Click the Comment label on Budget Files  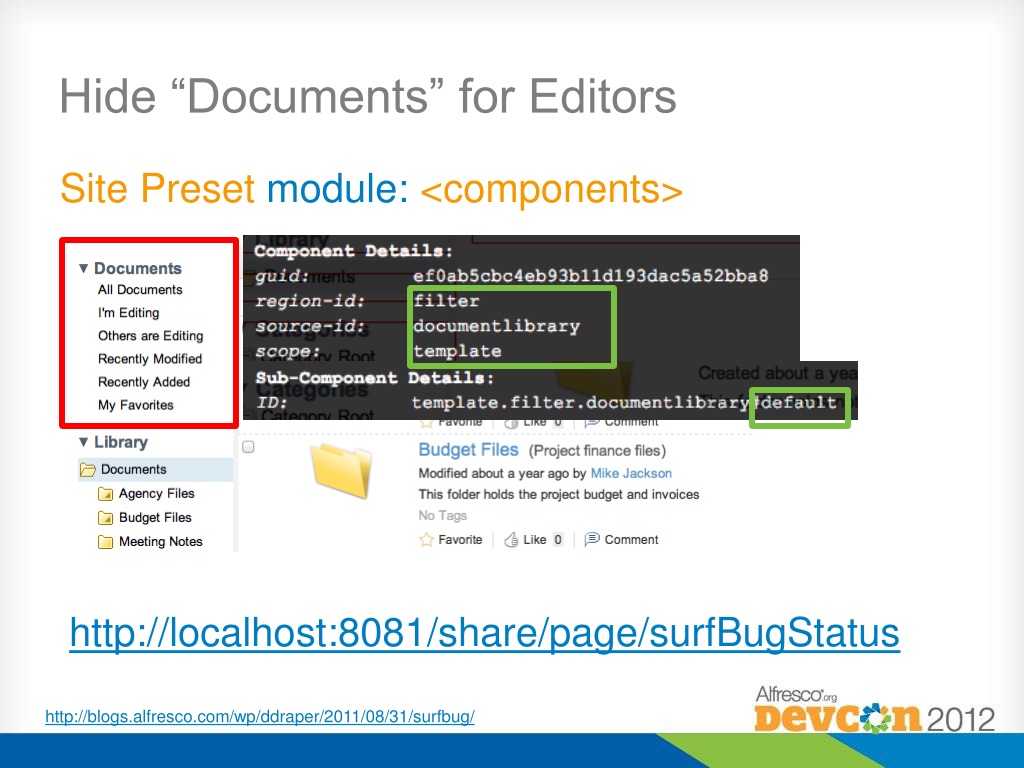[632, 539]
